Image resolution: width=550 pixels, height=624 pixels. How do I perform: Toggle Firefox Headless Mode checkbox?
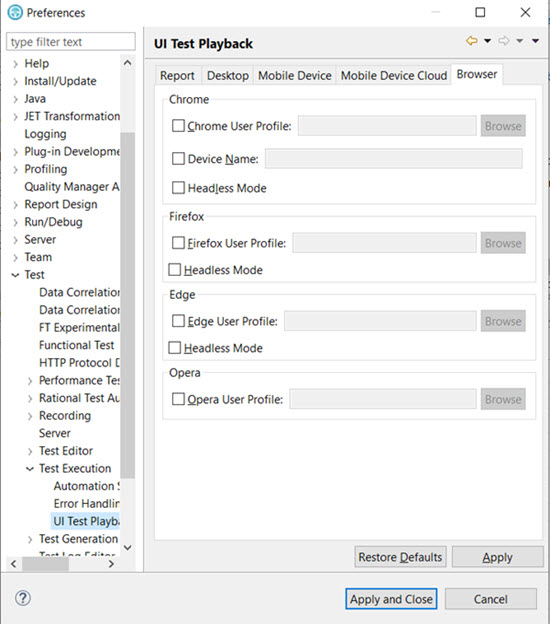pyautogui.click(x=175, y=269)
